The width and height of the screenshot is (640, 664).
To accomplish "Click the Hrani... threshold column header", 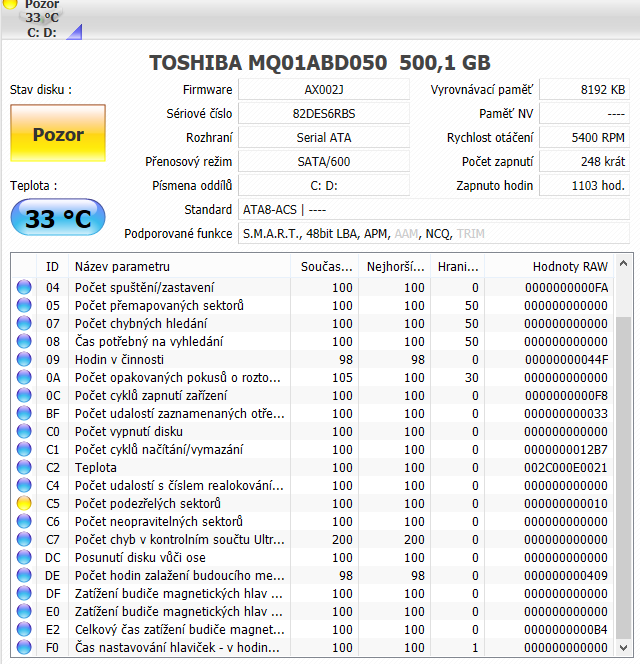I will pos(458,266).
